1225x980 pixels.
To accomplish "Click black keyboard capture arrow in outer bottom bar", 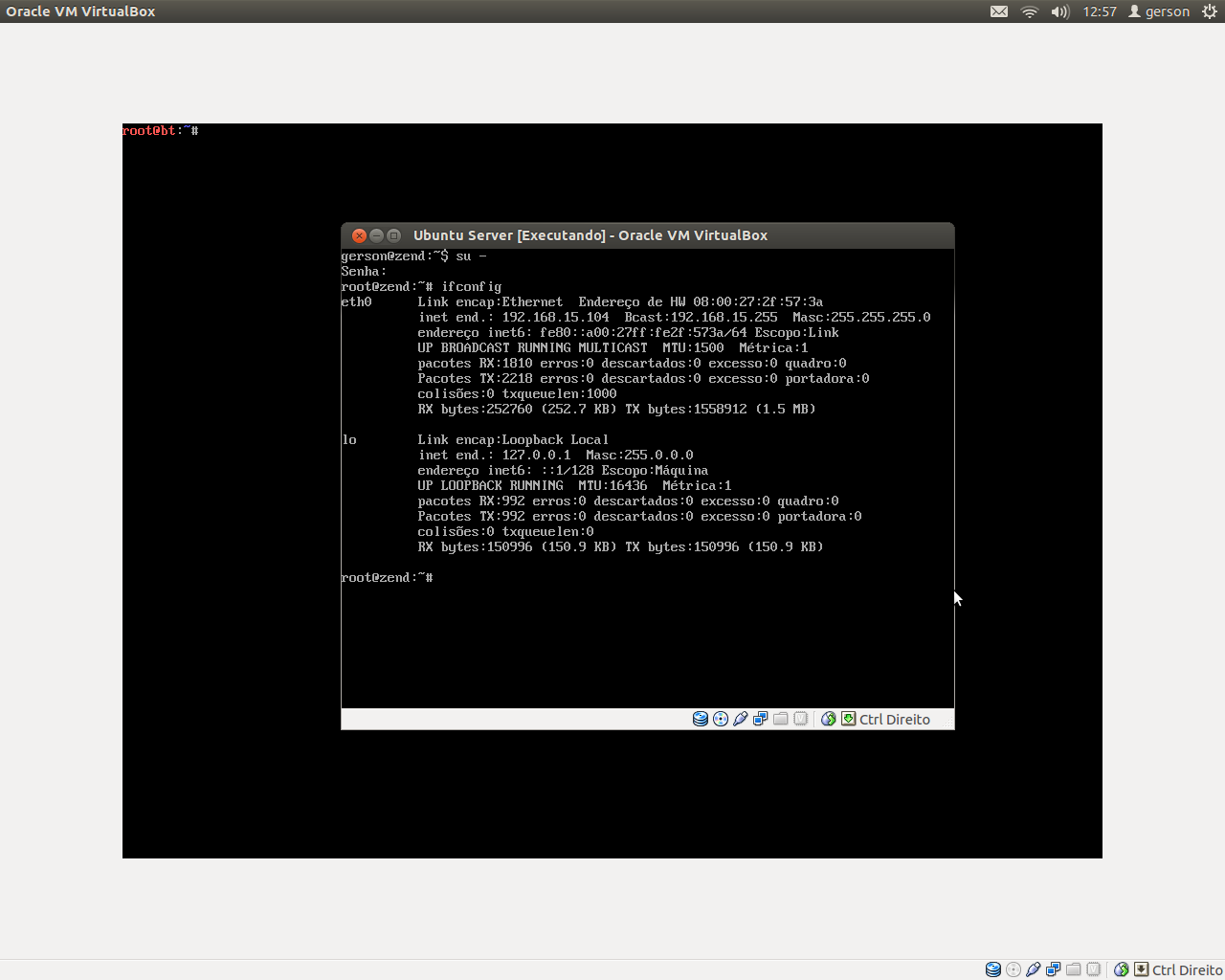I will coord(1142,969).
